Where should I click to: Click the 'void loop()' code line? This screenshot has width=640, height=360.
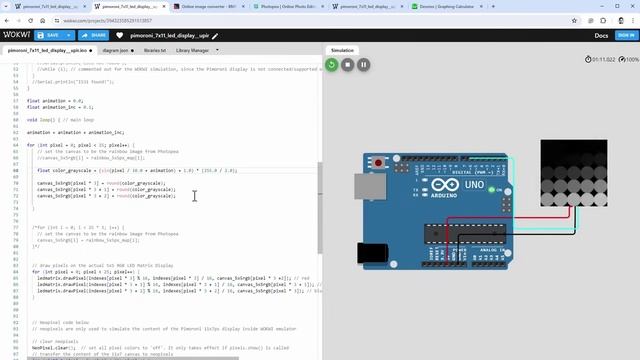click(60, 120)
